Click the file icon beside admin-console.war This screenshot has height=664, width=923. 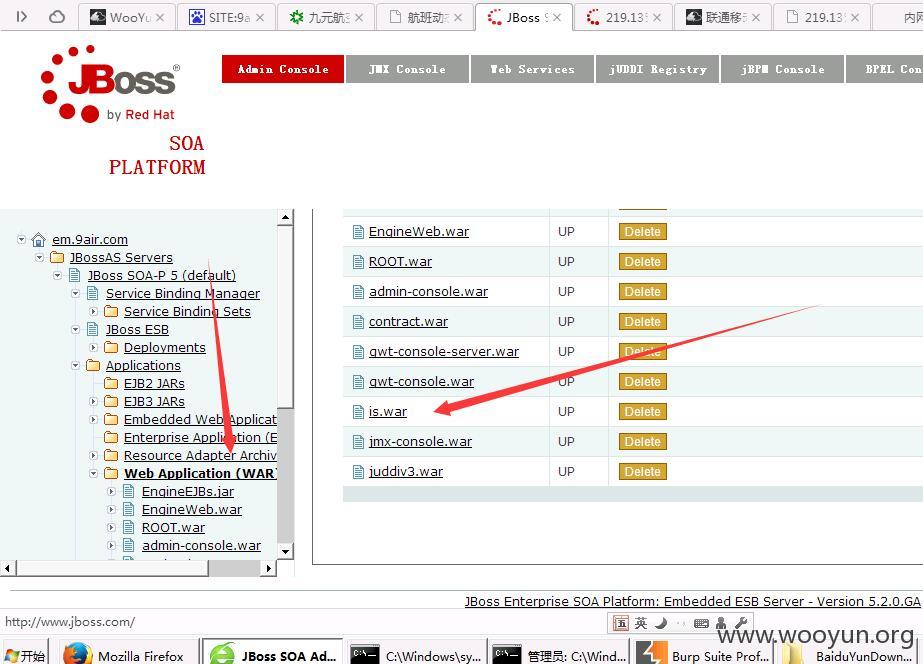coord(358,292)
